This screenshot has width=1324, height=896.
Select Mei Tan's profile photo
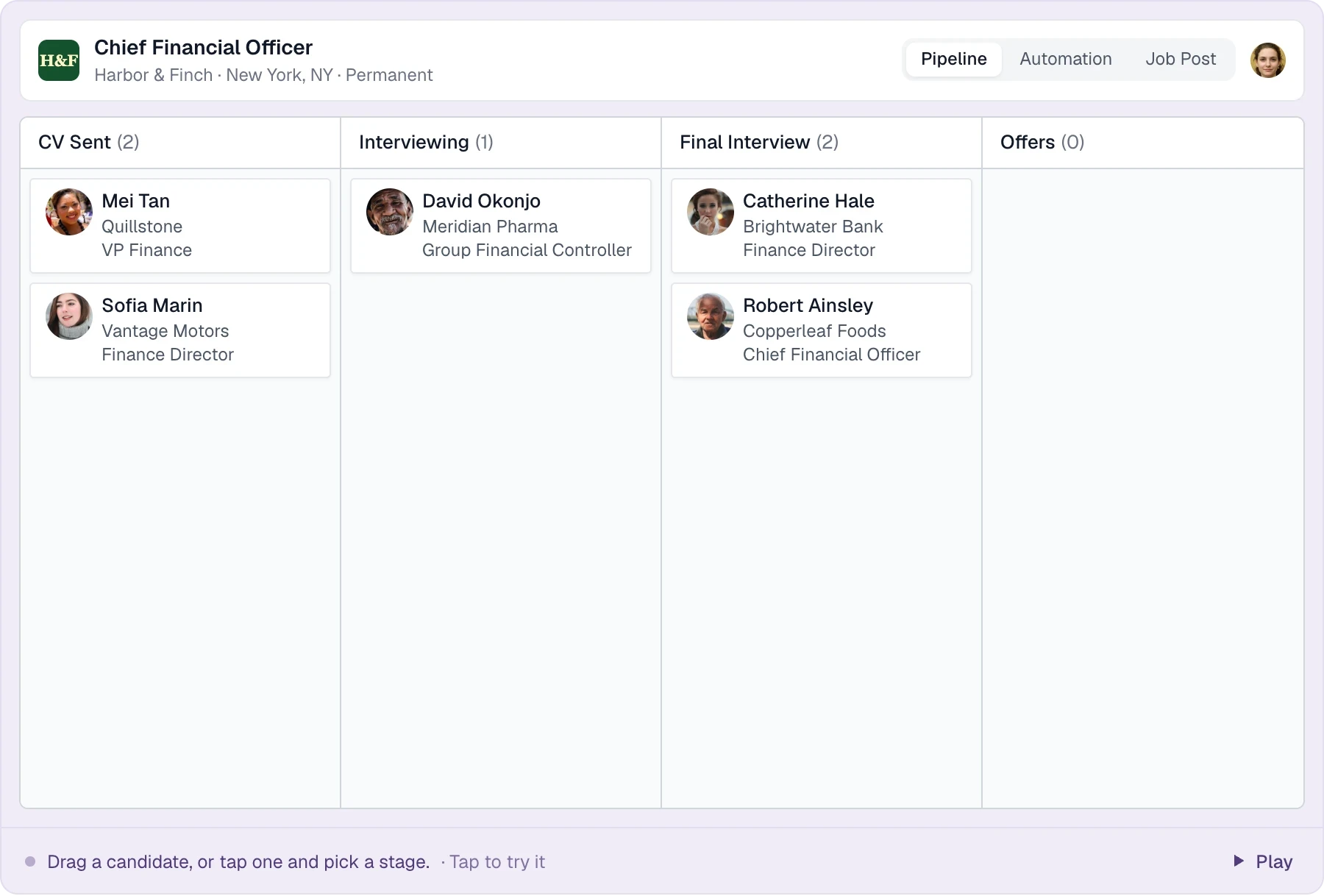[x=69, y=212]
